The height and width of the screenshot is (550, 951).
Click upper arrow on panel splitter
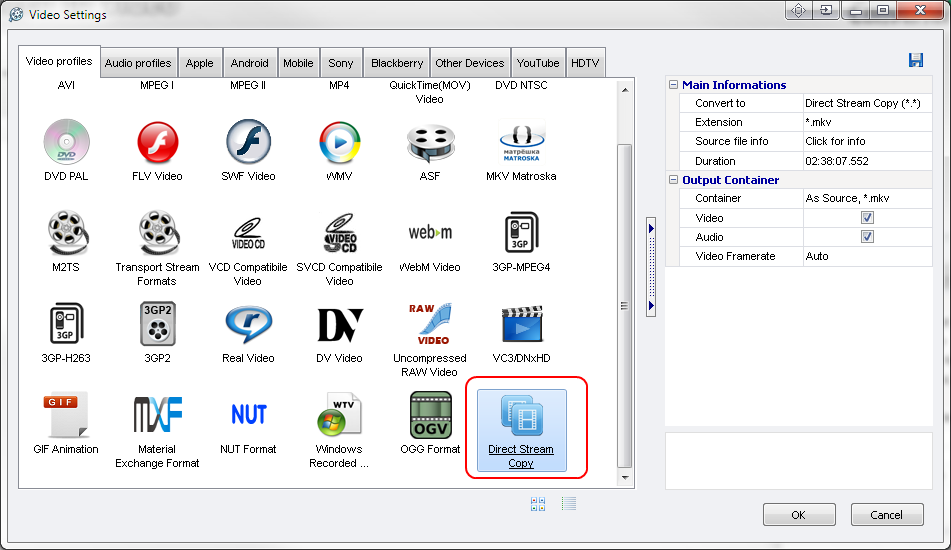tap(651, 229)
